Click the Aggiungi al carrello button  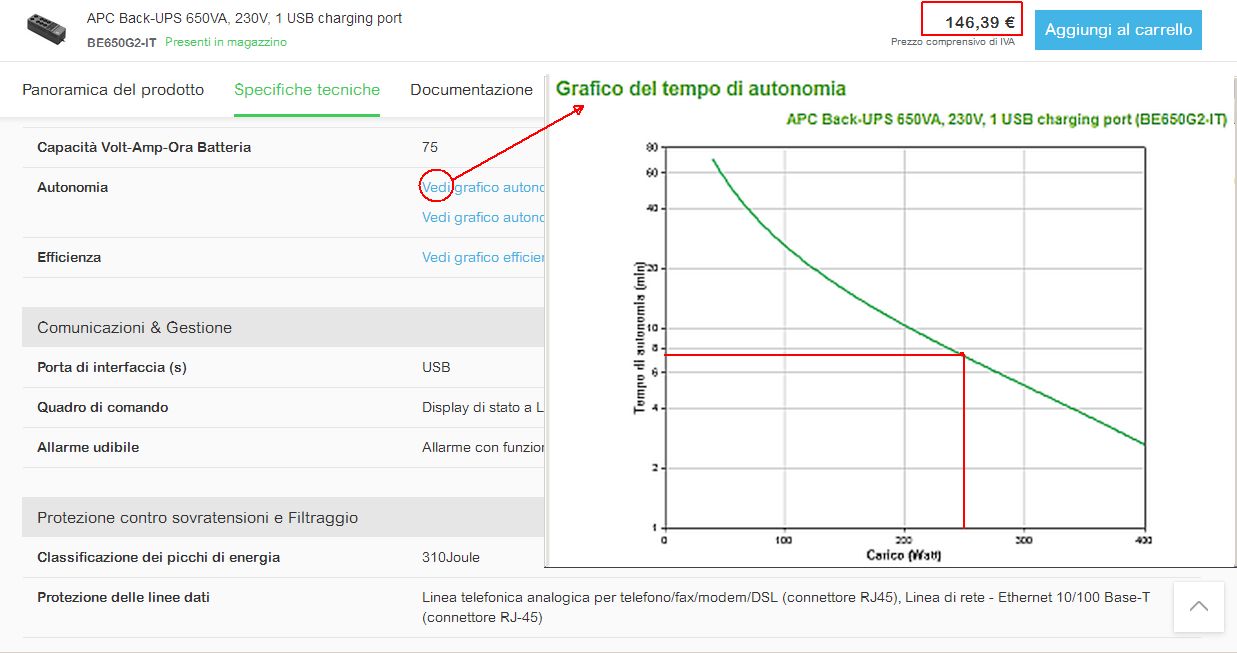pos(1118,30)
